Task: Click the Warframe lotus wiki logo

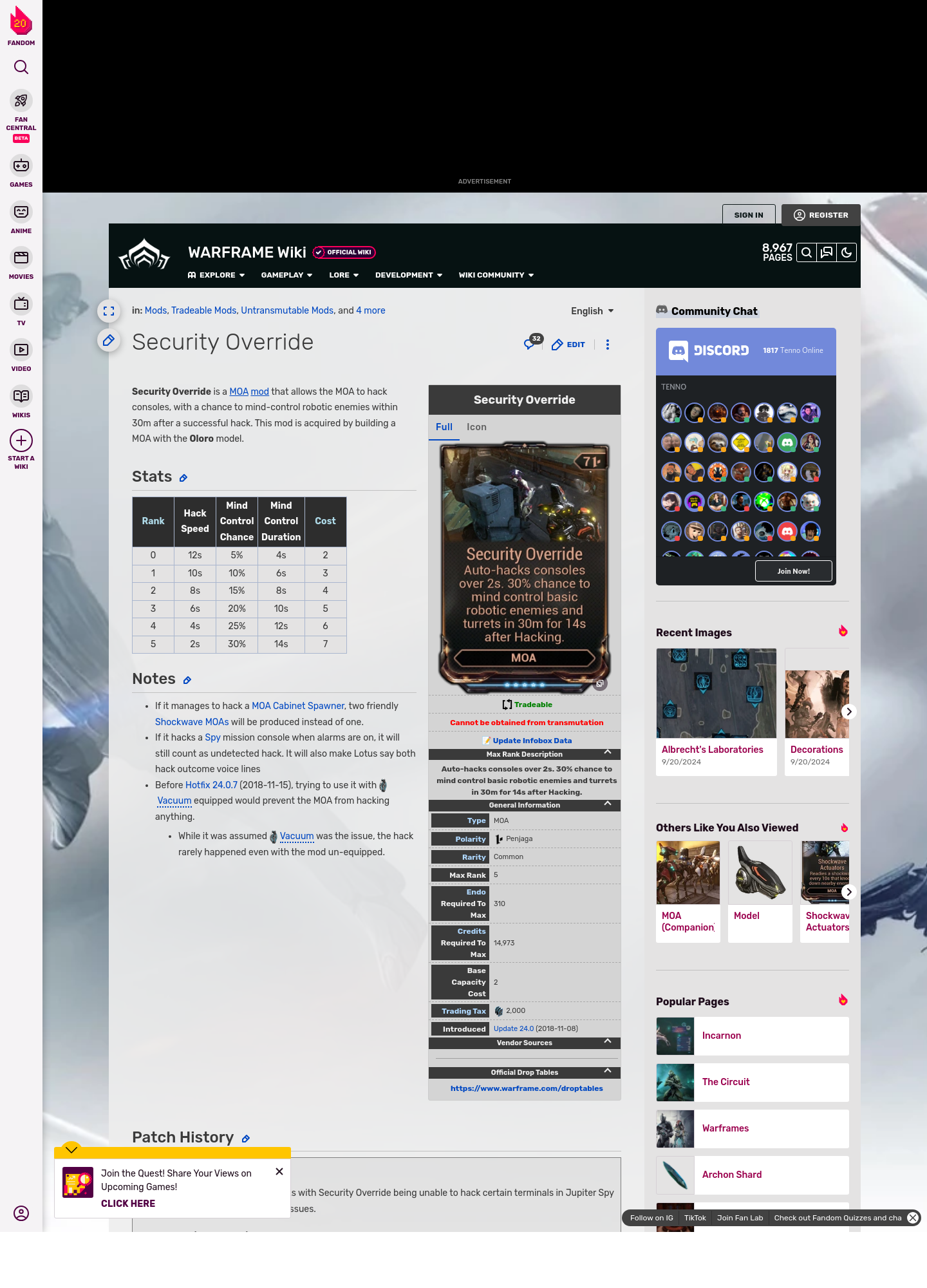Action: pyautogui.click(x=144, y=254)
